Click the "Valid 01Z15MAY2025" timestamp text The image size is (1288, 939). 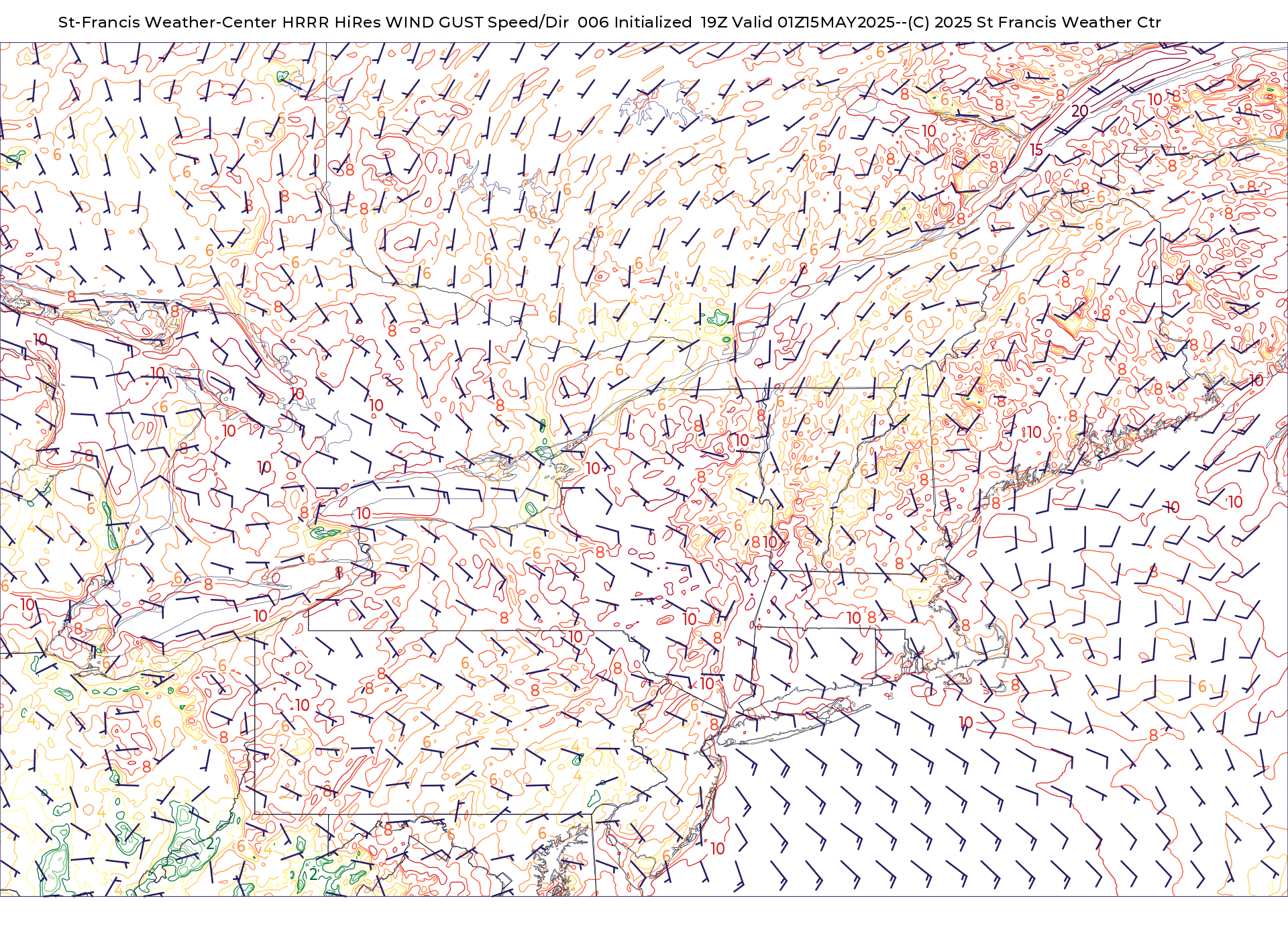click(814, 22)
